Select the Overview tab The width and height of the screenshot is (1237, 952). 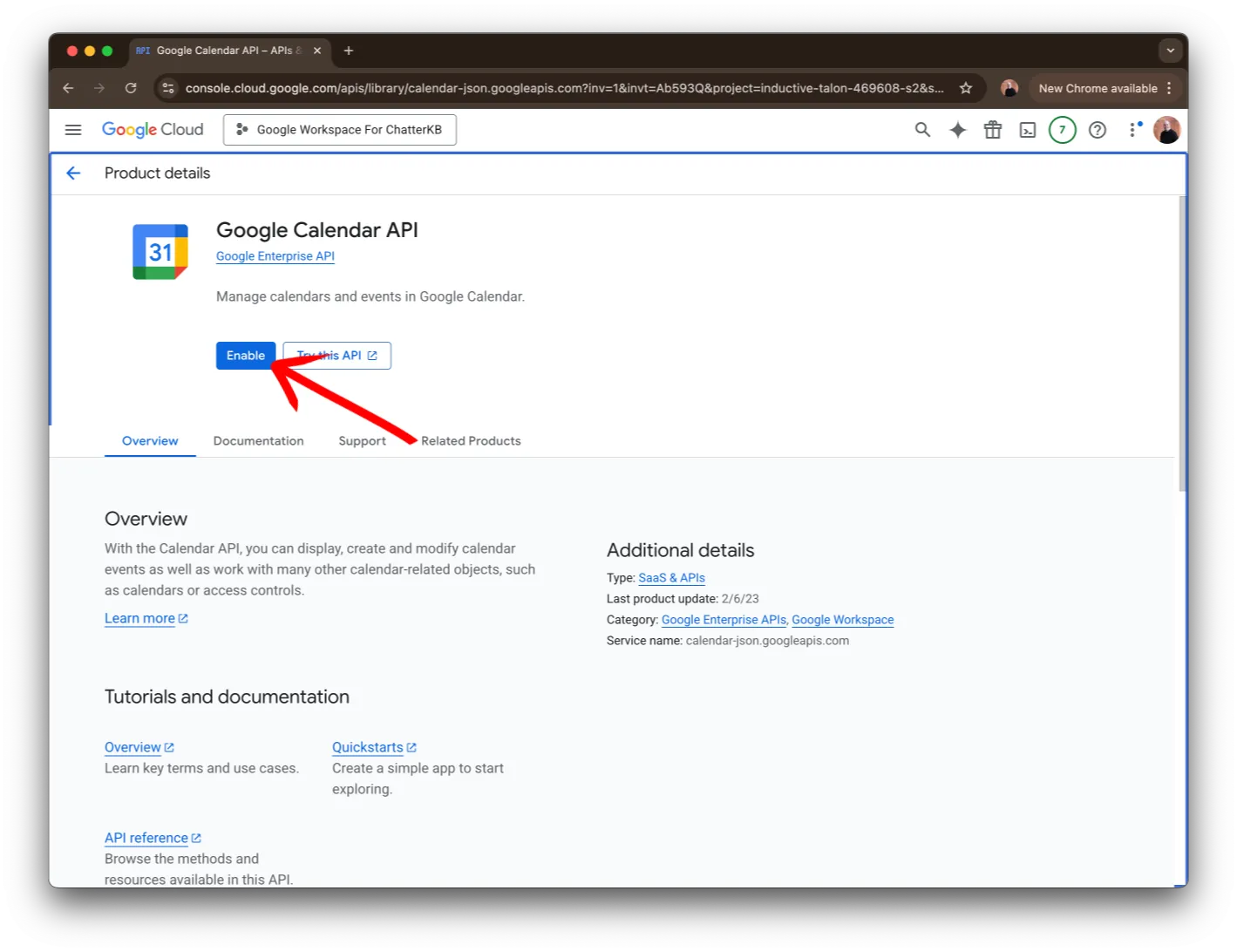click(150, 441)
